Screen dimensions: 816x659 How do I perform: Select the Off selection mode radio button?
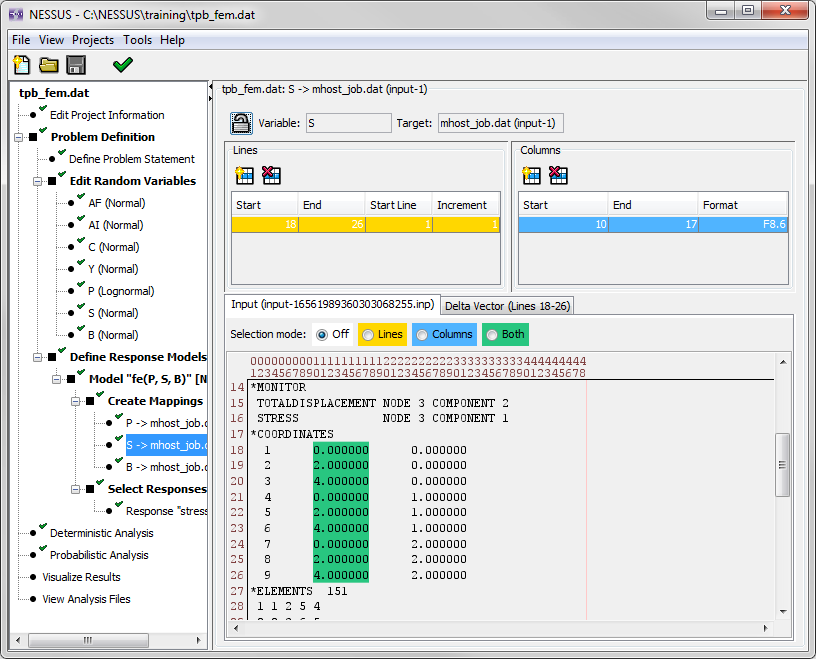(322, 334)
